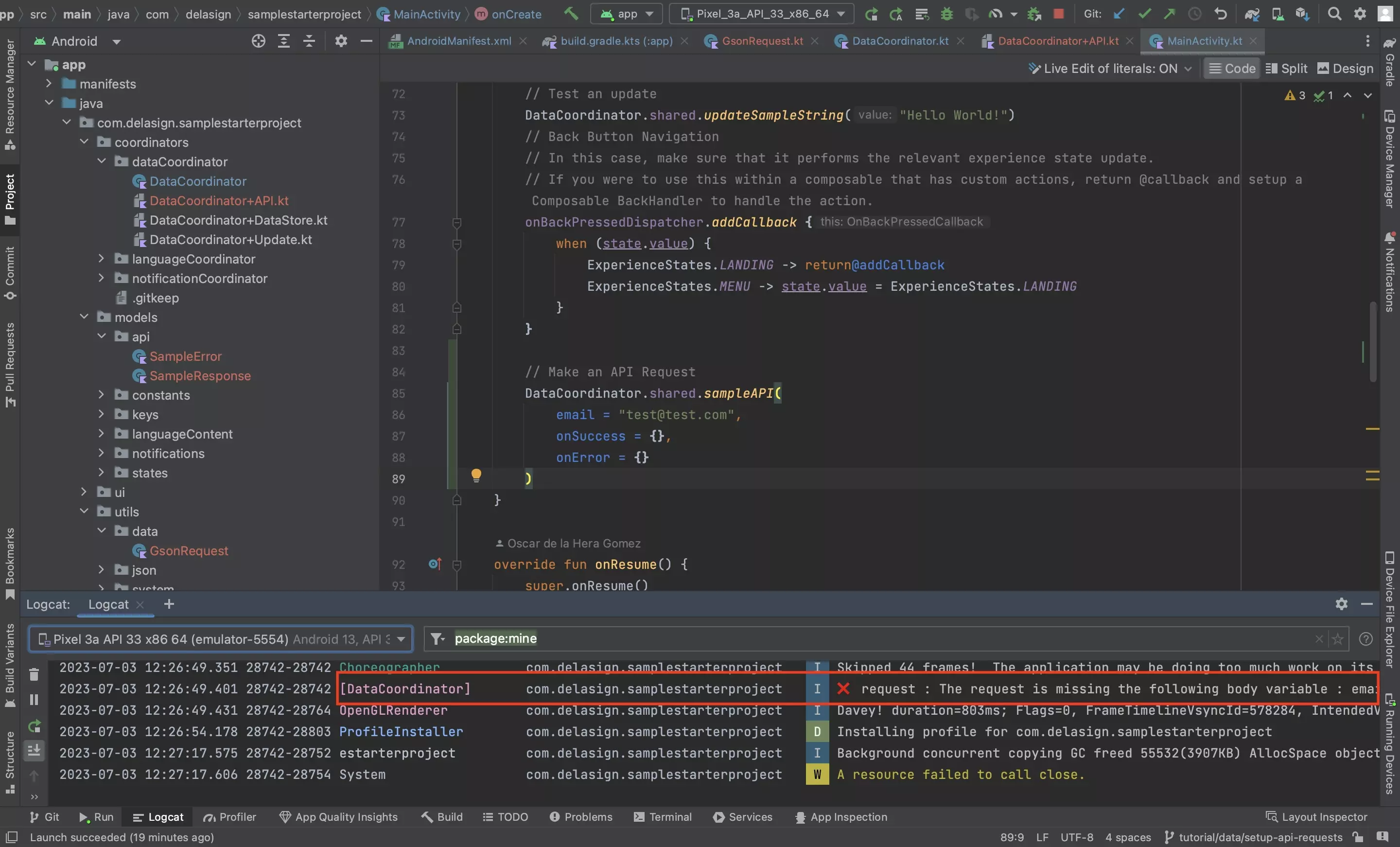
Task: Open IDE settings gear in top toolbar
Action: point(1360,14)
